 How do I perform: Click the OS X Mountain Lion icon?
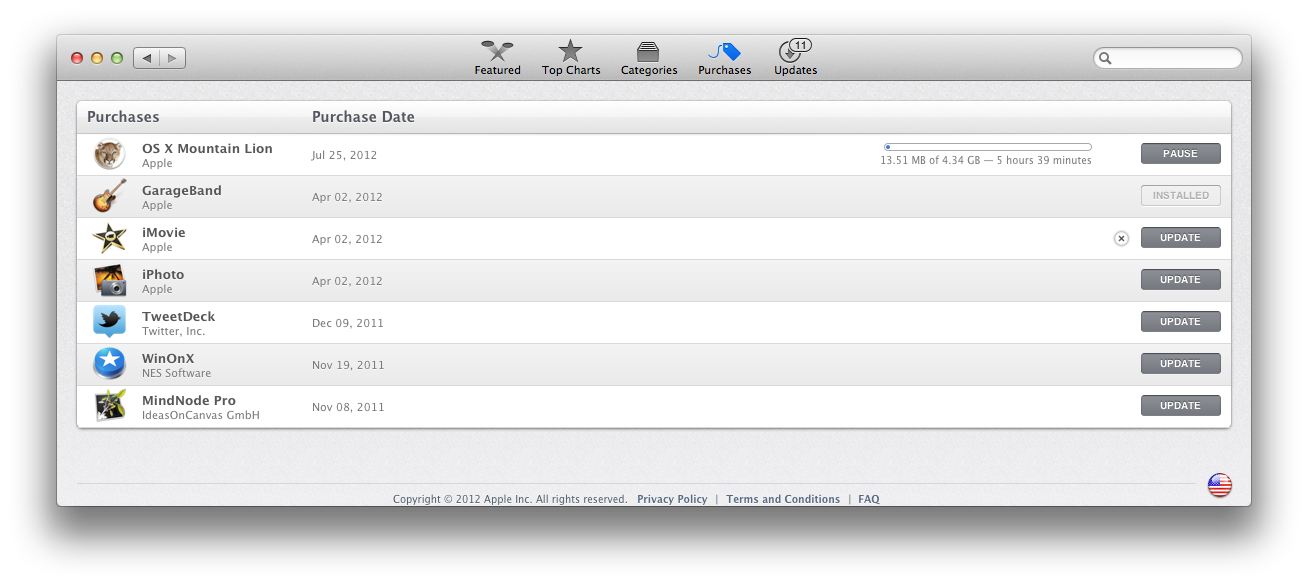pos(109,155)
